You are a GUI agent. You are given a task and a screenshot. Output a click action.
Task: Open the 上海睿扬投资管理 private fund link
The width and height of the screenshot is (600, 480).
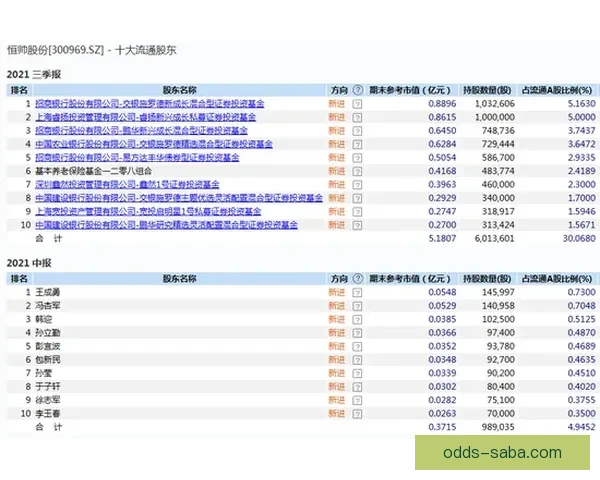coord(145,117)
